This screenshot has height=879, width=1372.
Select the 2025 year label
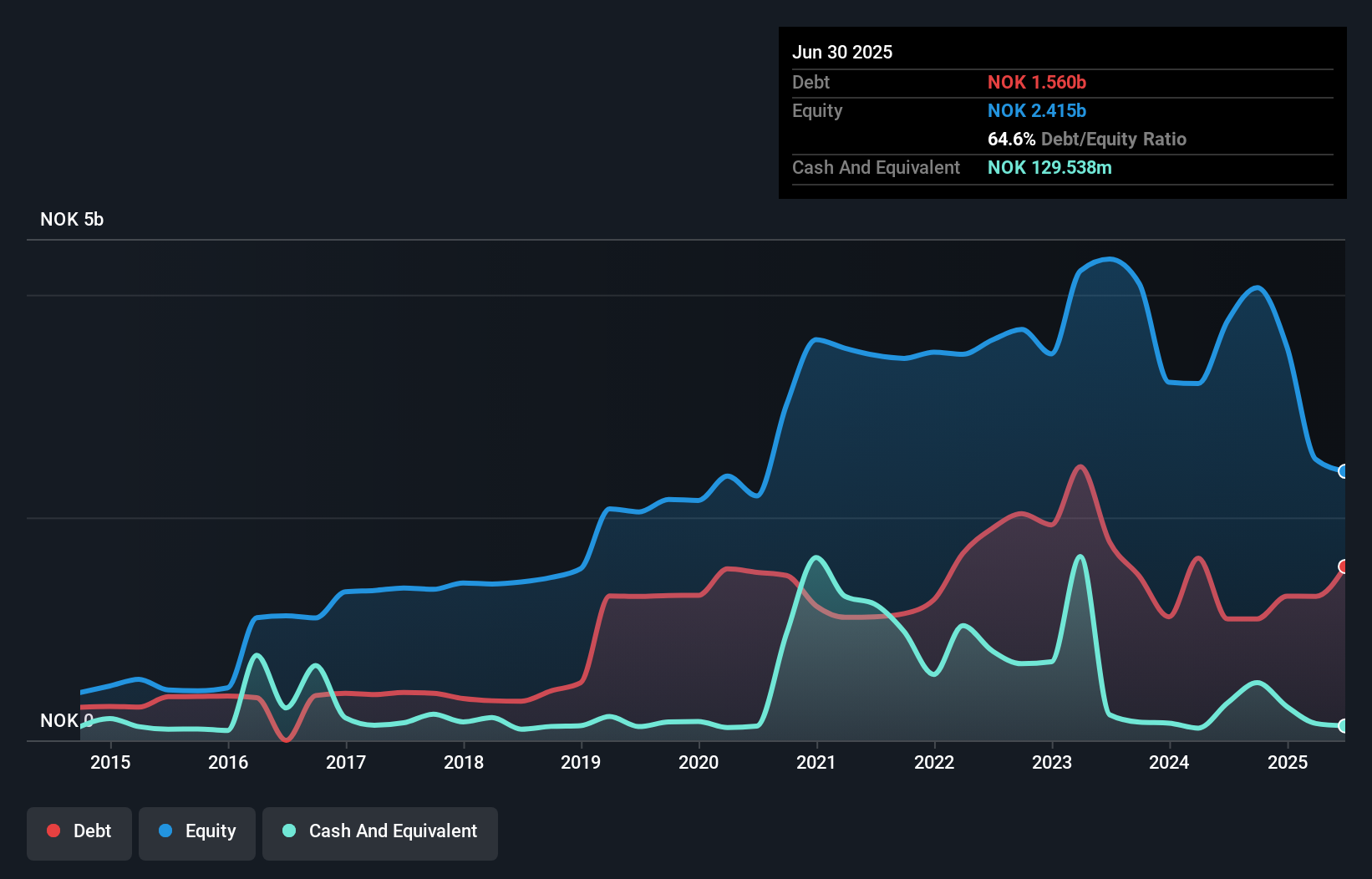[1287, 762]
